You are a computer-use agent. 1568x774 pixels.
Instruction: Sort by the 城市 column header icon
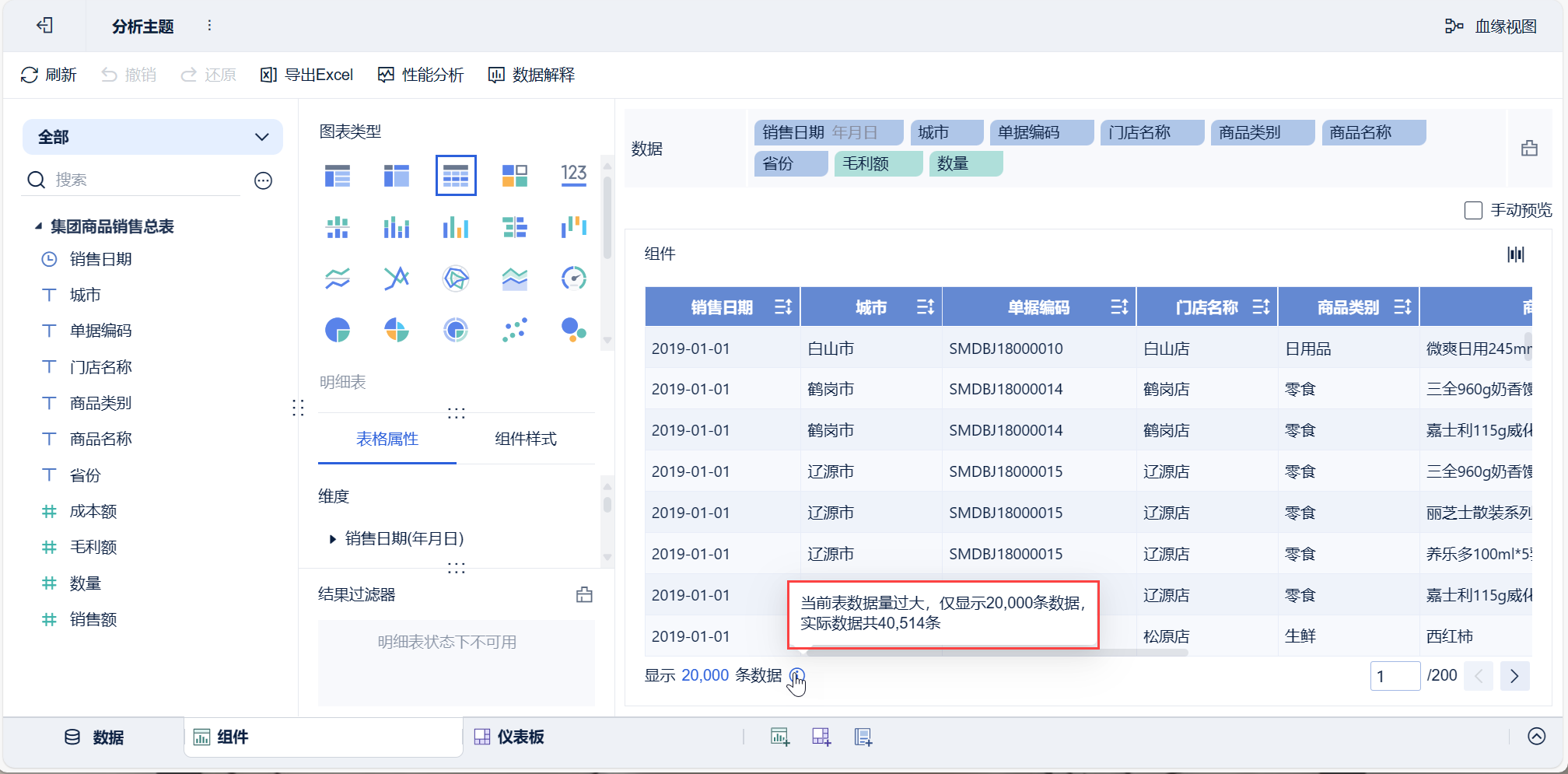tap(925, 307)
